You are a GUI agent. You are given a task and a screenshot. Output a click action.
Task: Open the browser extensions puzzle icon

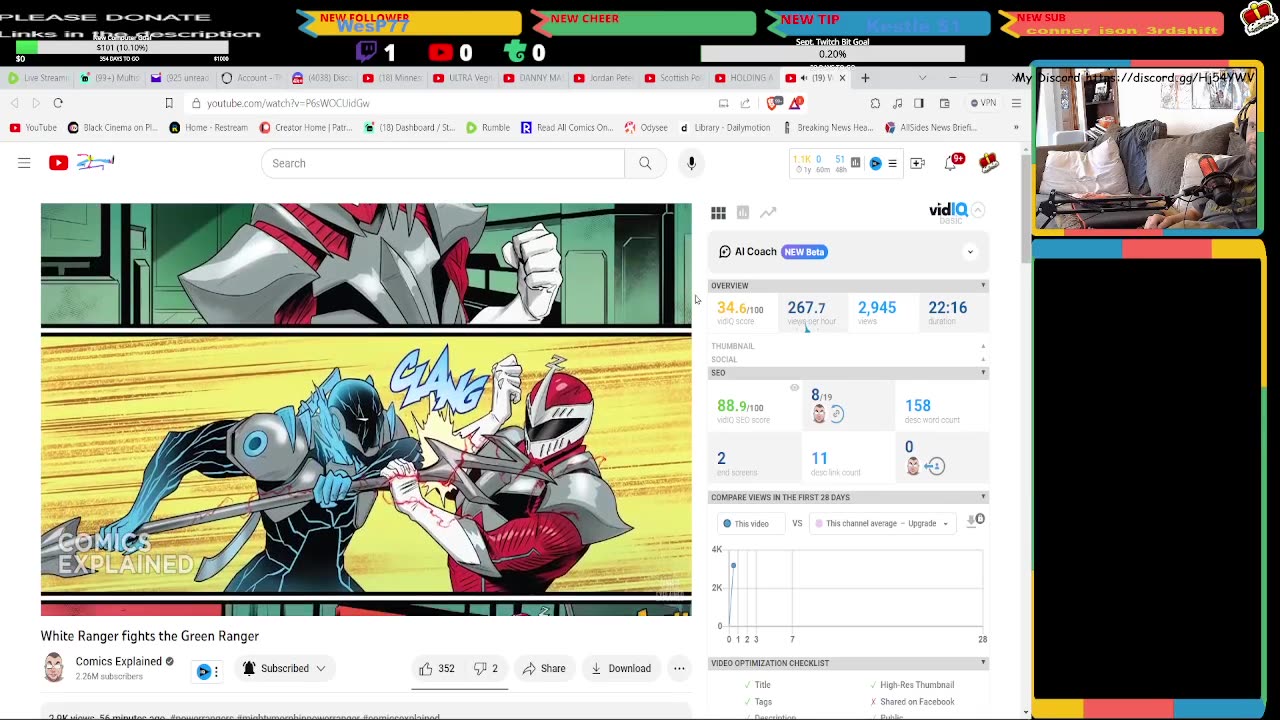(x=875, y=103)
